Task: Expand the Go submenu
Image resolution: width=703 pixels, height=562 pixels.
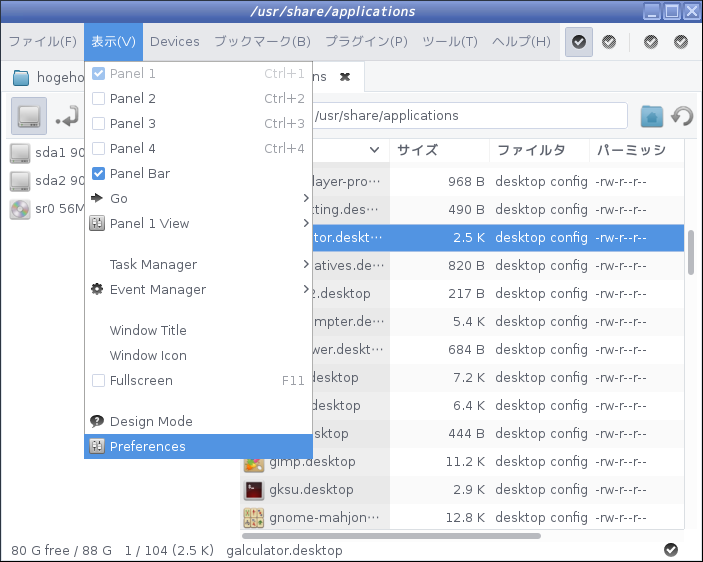Action: 198,198
